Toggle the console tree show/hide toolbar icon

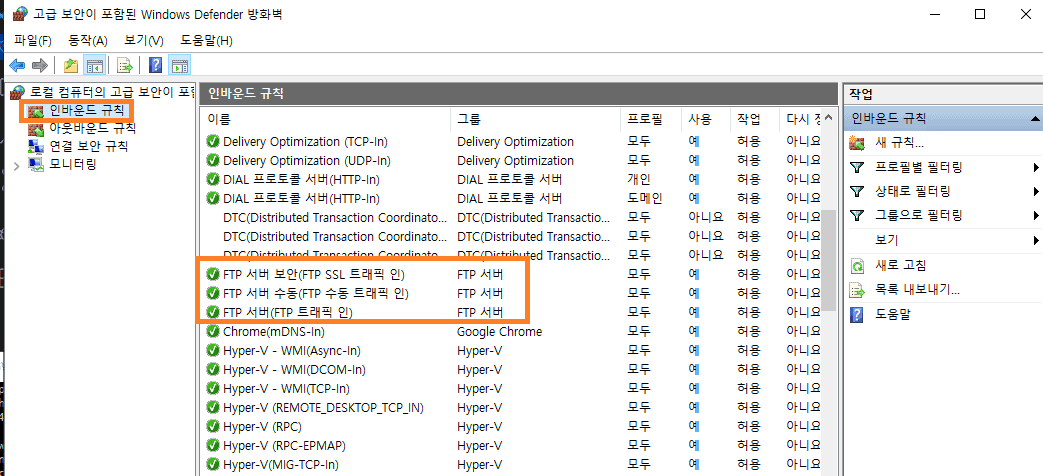click(x=94, y=65)
